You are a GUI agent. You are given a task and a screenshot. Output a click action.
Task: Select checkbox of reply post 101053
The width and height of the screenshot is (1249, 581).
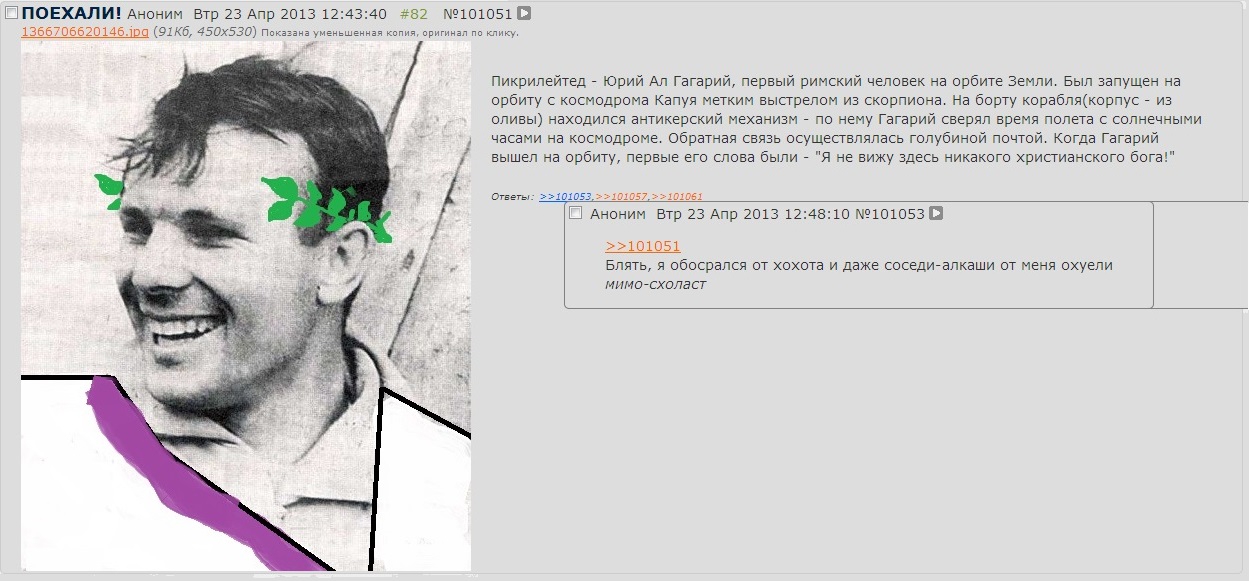(x=575, y=213)
